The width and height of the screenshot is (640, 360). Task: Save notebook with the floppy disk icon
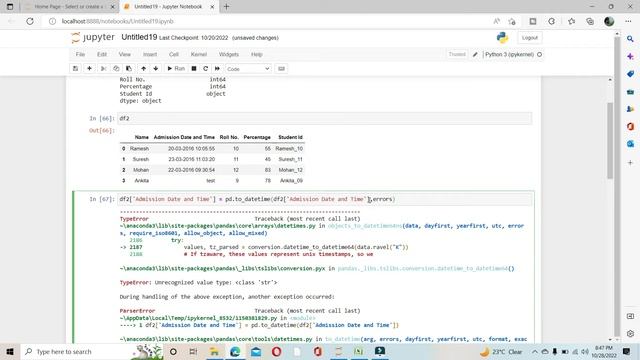coord(76,69)
